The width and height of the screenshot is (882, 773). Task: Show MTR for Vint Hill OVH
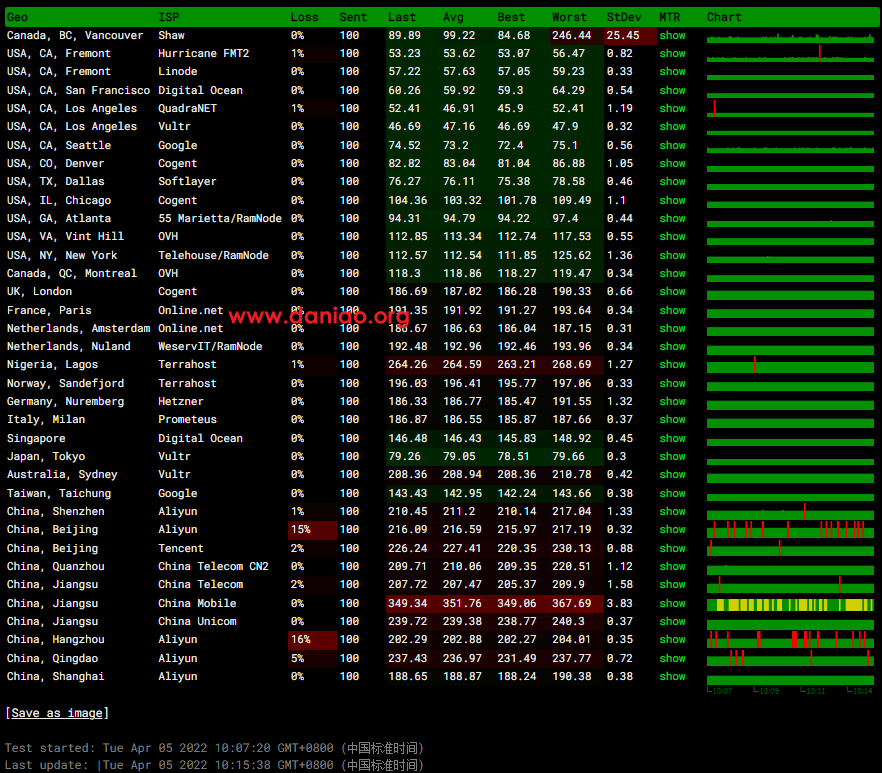point(672,236)
